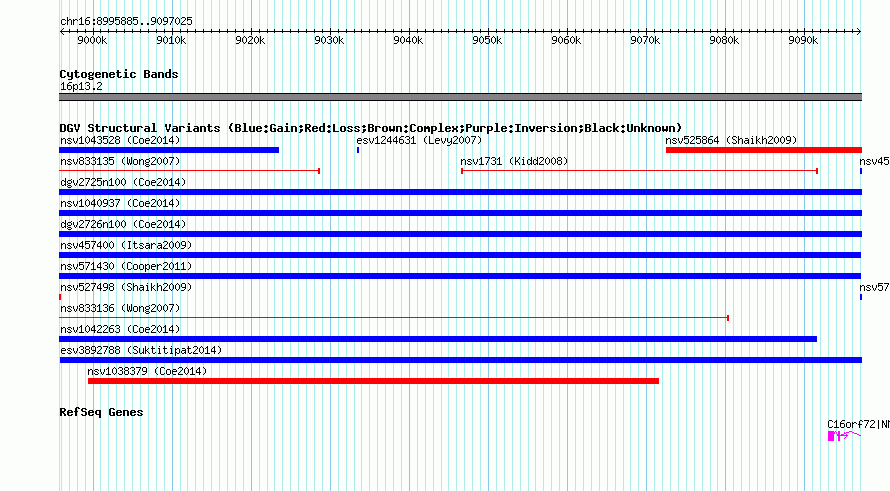890x491 pixels.
Task: Click the 9080k ruler tick
Action: pos(724,40)
